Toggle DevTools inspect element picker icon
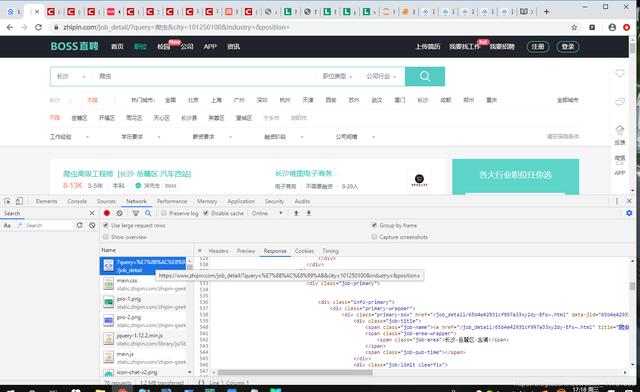This screenshot has width=640, height=392. [x=7, y=201]
